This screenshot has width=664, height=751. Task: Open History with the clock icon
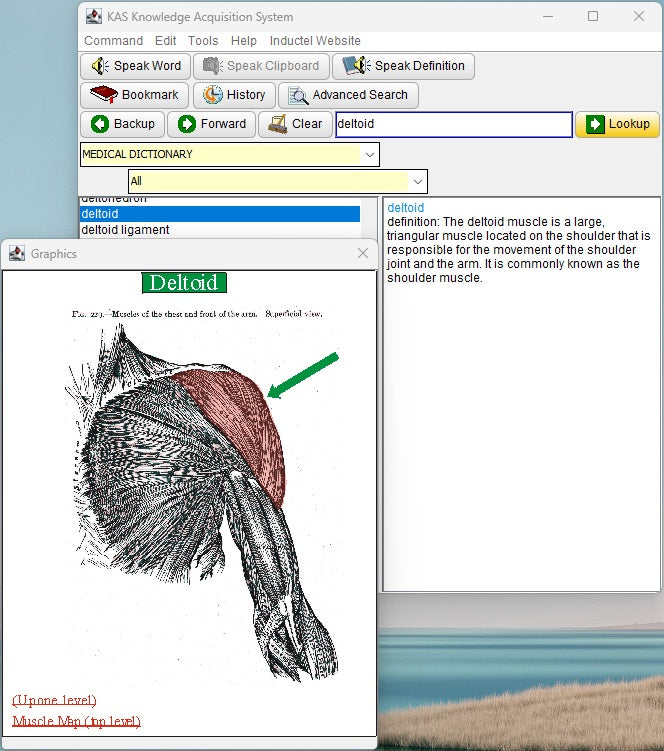pyautogui.click(x=213, y=95)
